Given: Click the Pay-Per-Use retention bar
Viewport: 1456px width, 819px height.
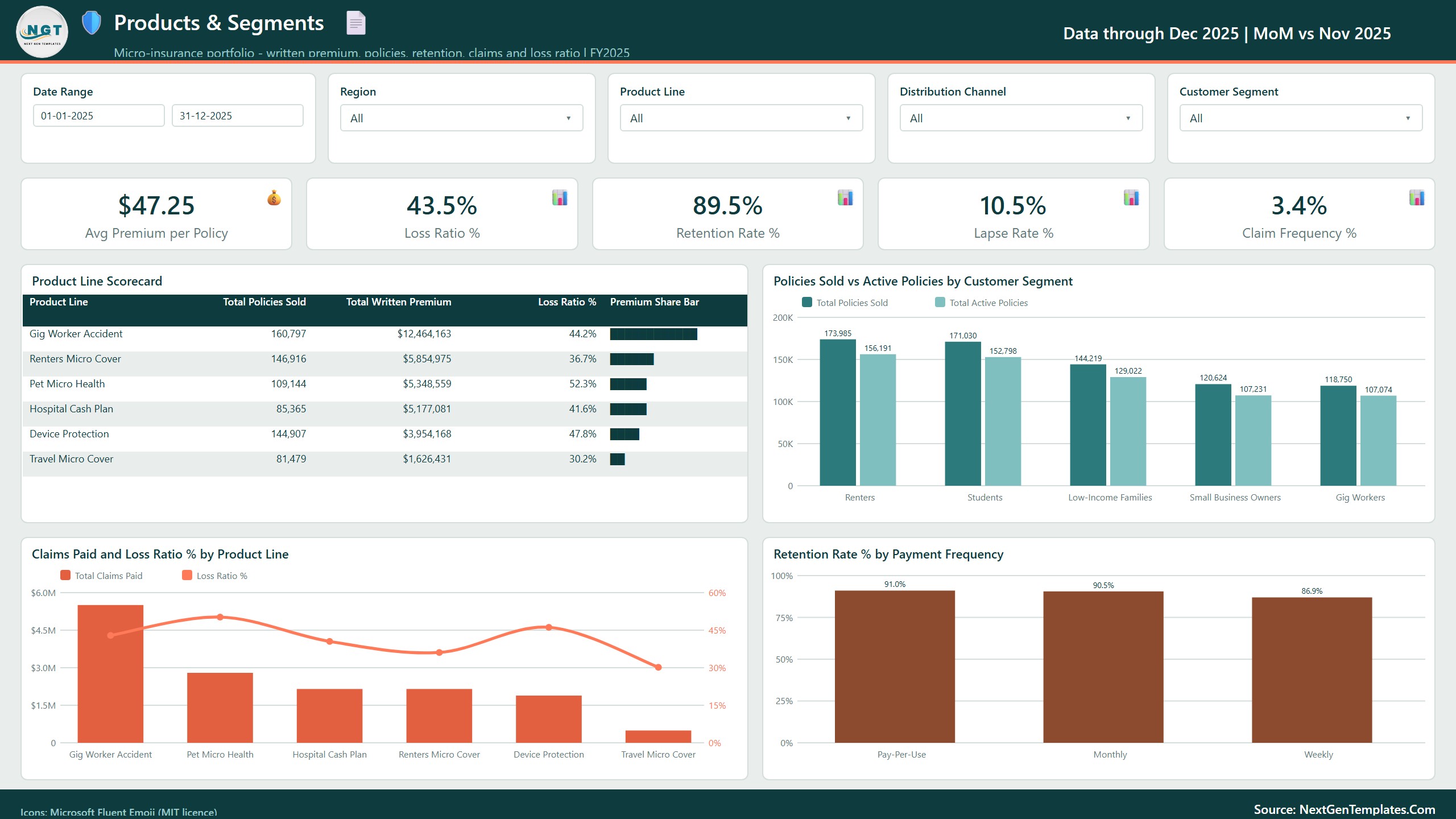Looking at the screenshot, I should tap(895, 667).
